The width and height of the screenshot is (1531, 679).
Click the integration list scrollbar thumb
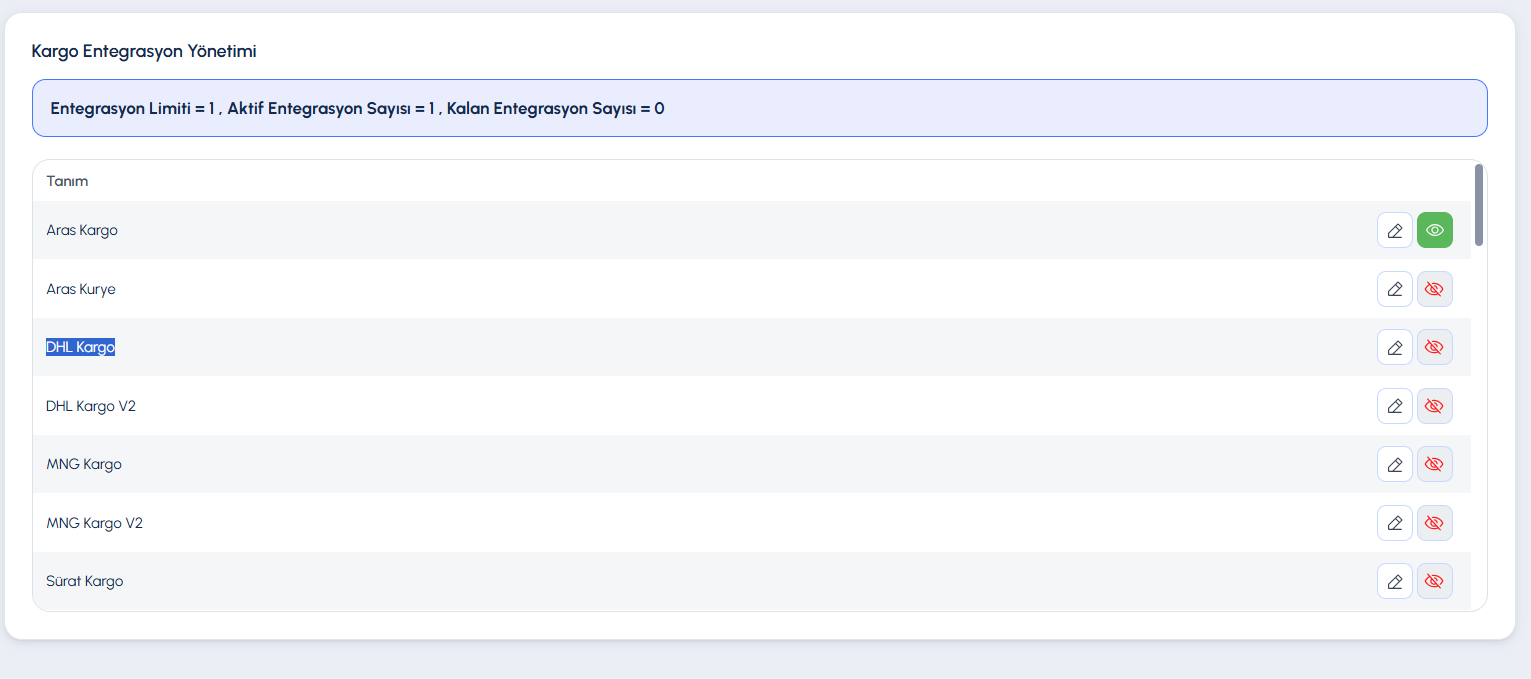1479,205
